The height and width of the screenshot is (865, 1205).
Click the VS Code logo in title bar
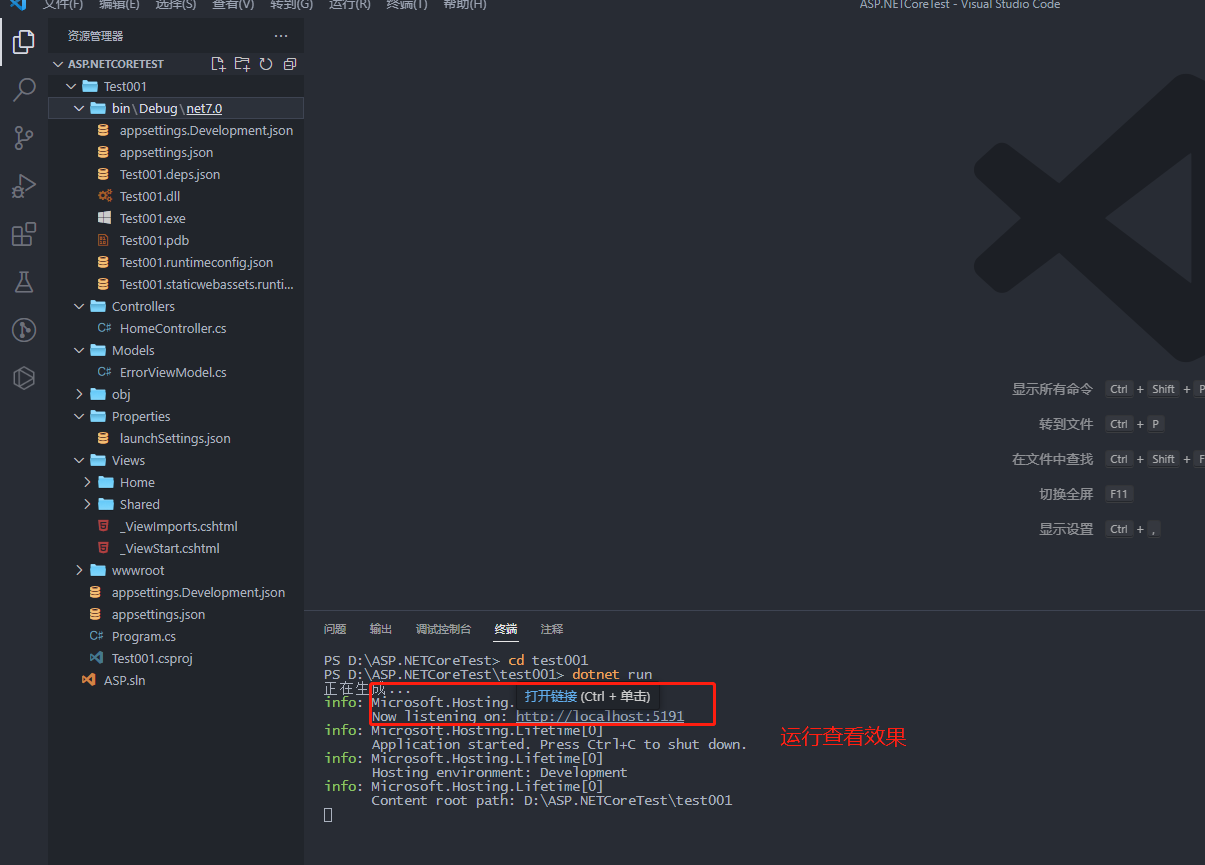pos(17,5)
